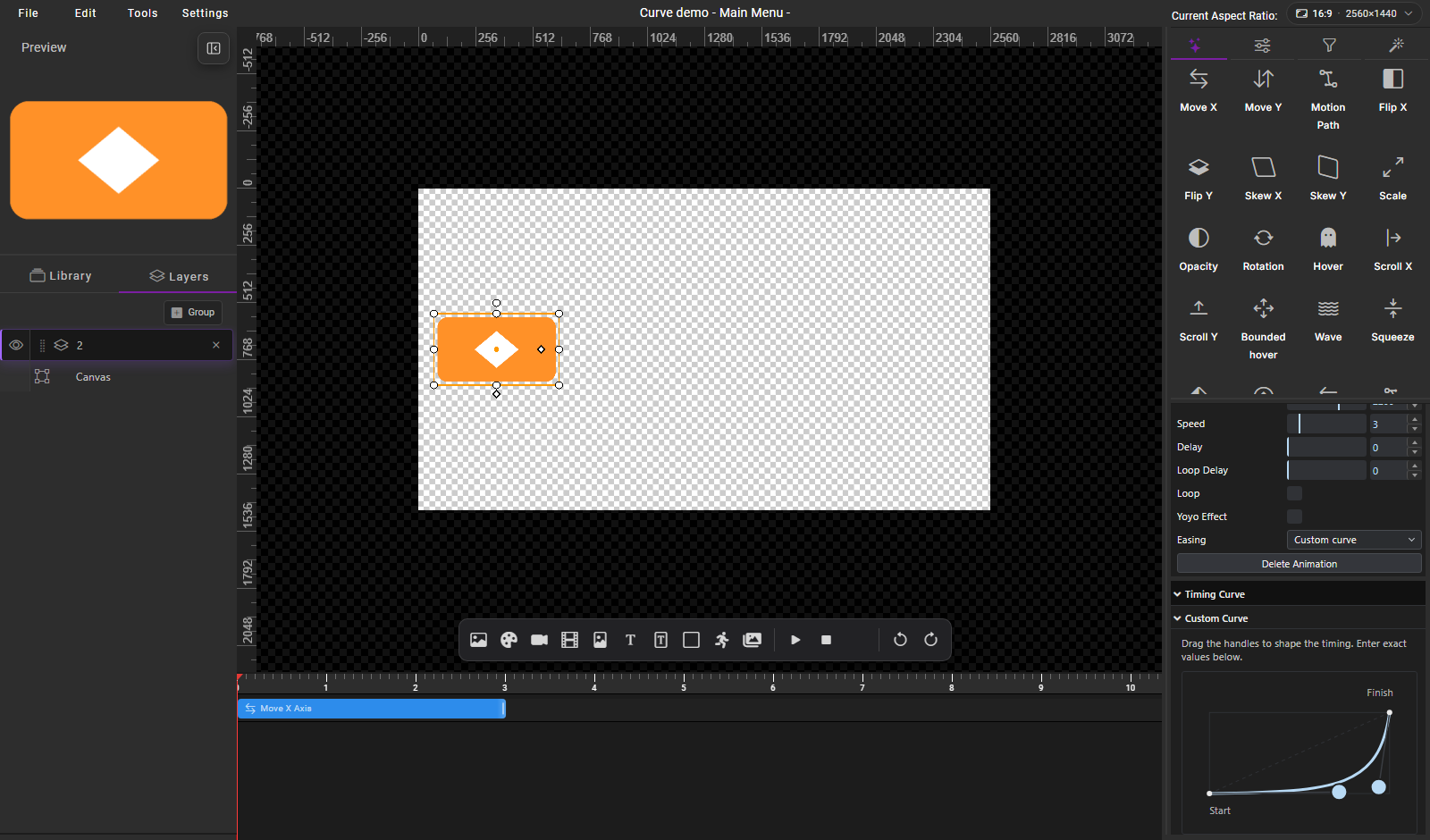Select Bounded hover animation
The image size is (1430, 840).
pos(1263,328)
